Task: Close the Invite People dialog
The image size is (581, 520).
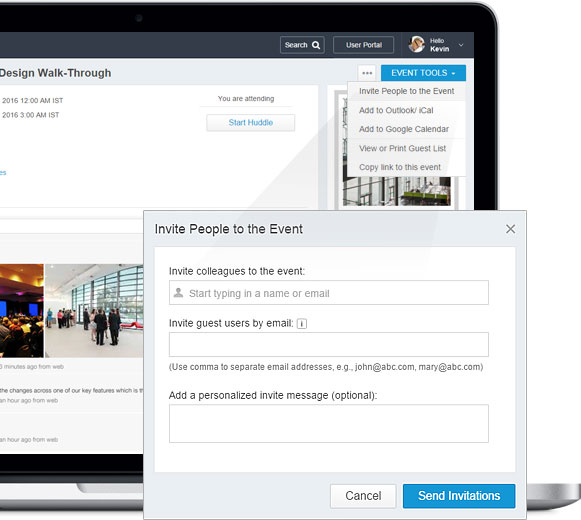Action: 510,229
